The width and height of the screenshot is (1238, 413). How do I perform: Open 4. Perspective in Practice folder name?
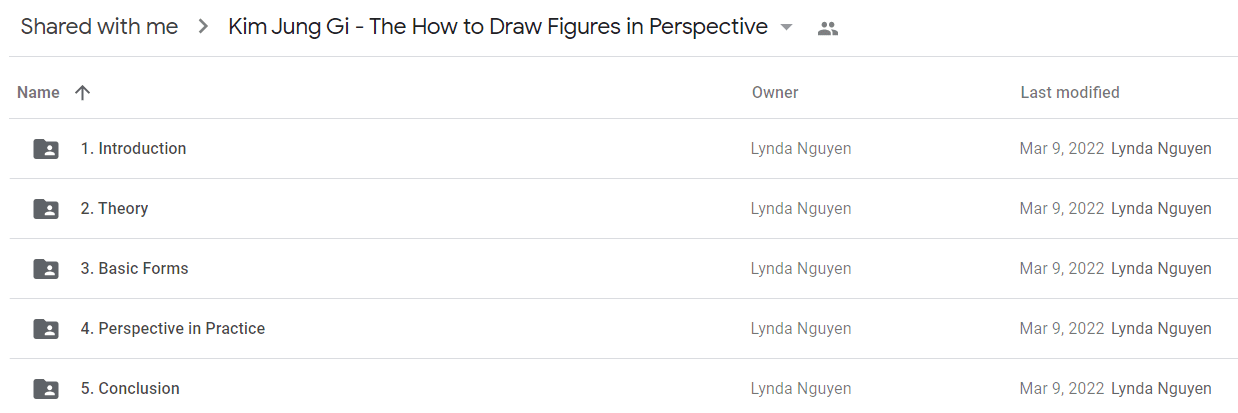pyautogui.click(x=173, y=328)
